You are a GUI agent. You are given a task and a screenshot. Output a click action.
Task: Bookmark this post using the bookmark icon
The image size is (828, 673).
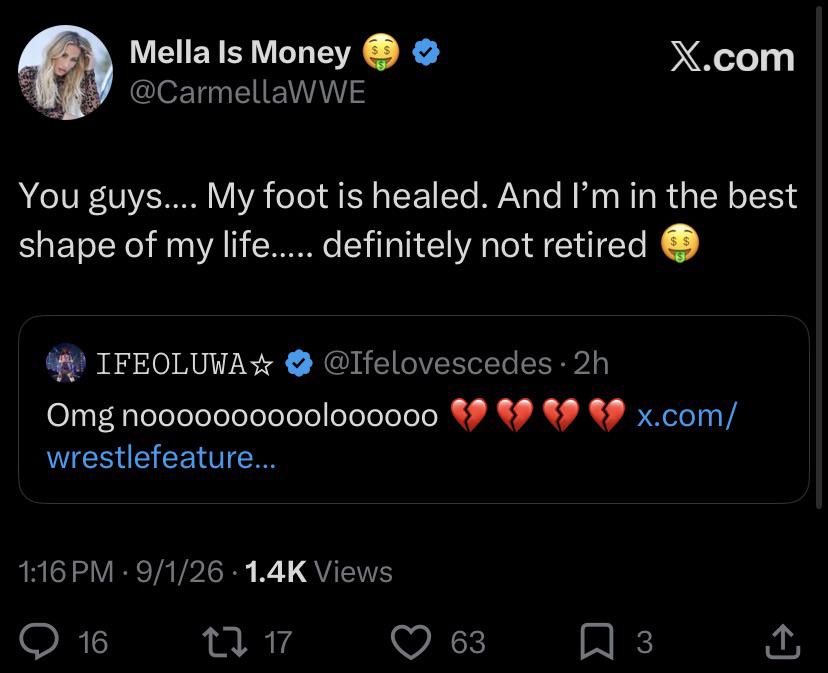(597, 641)
